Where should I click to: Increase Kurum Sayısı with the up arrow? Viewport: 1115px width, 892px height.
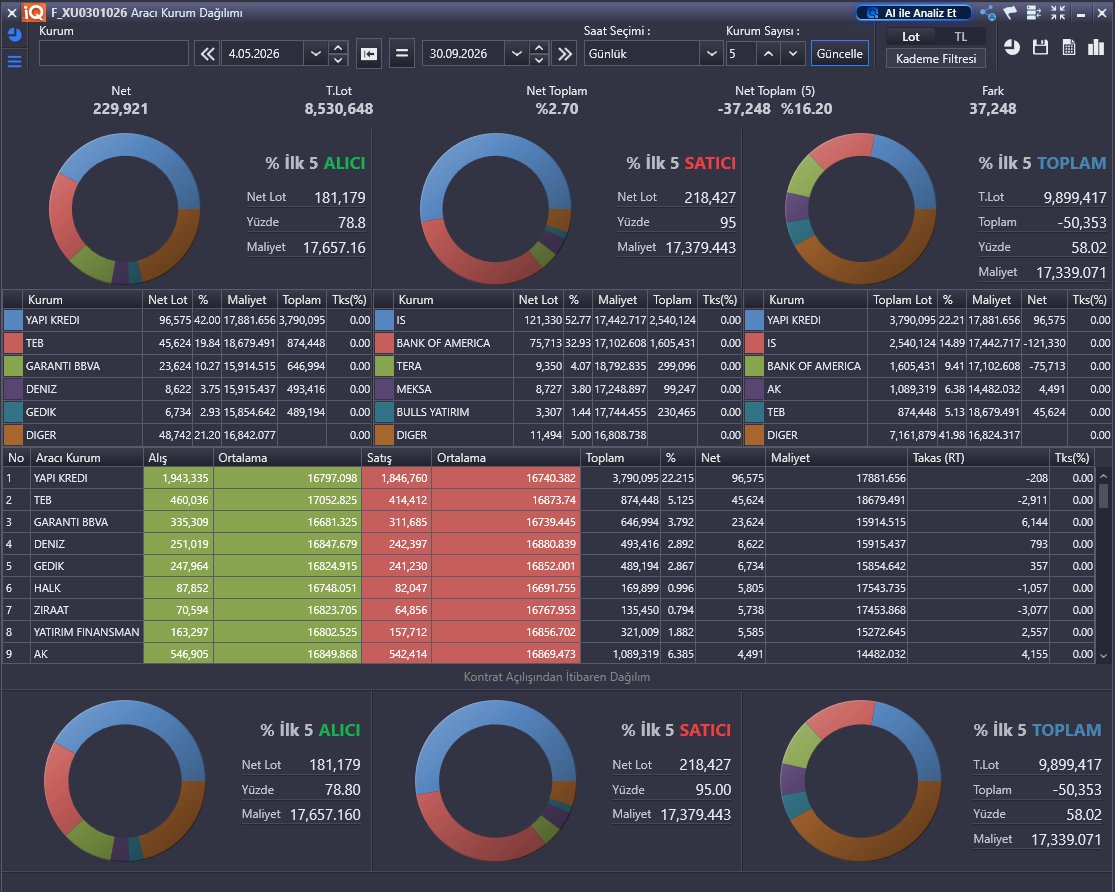[x=768, y=53]
